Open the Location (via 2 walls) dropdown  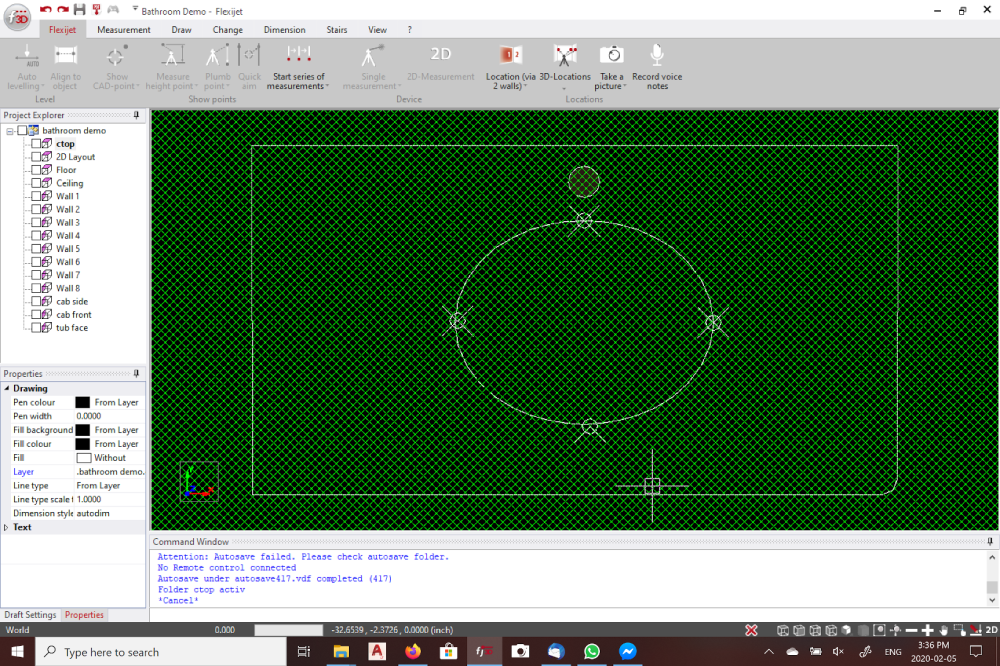[525, 87]
